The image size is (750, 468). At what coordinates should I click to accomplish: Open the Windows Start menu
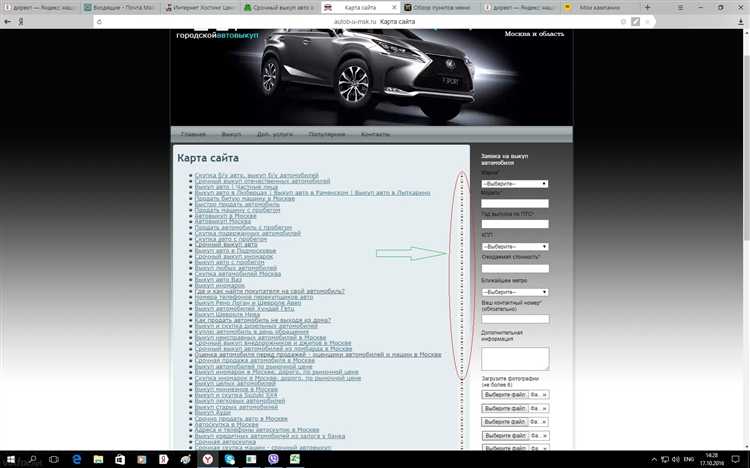point(9,458)
